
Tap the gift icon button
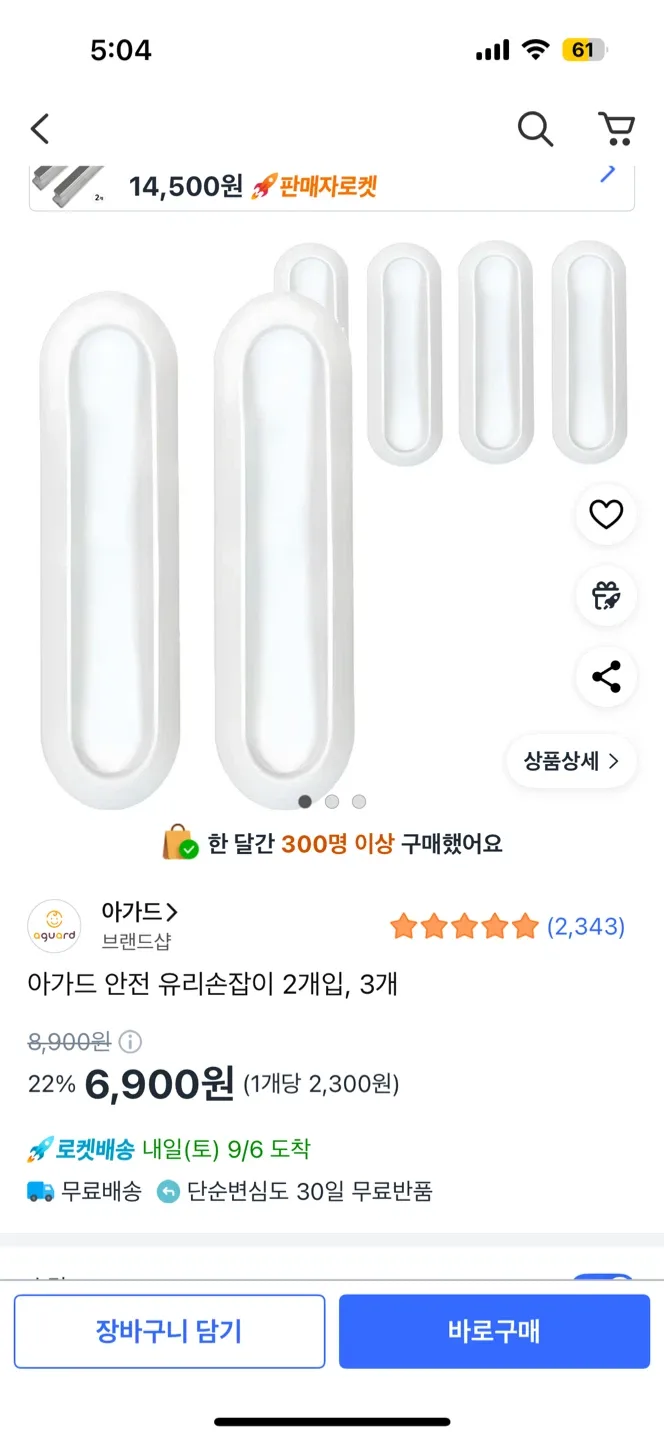[x=606, y=596]
